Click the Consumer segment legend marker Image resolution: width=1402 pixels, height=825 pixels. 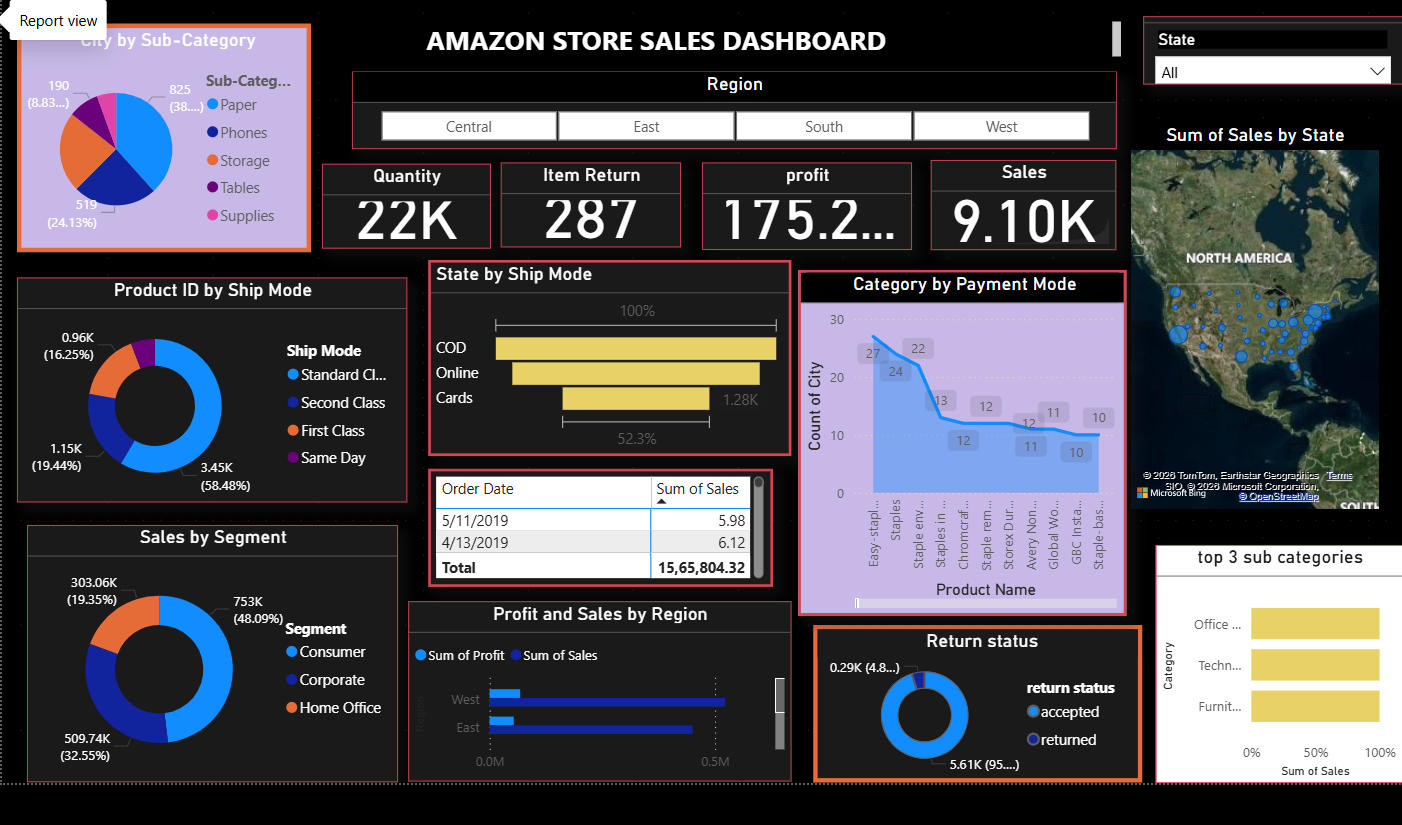pos(292,652)
